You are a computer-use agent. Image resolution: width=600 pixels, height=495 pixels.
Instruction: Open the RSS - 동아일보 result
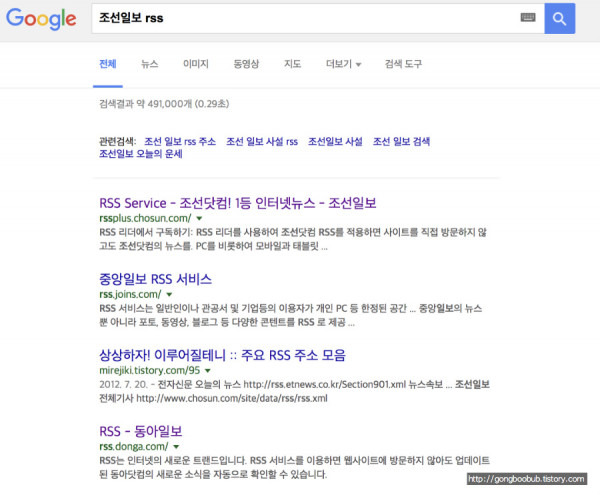pos(140,431)
